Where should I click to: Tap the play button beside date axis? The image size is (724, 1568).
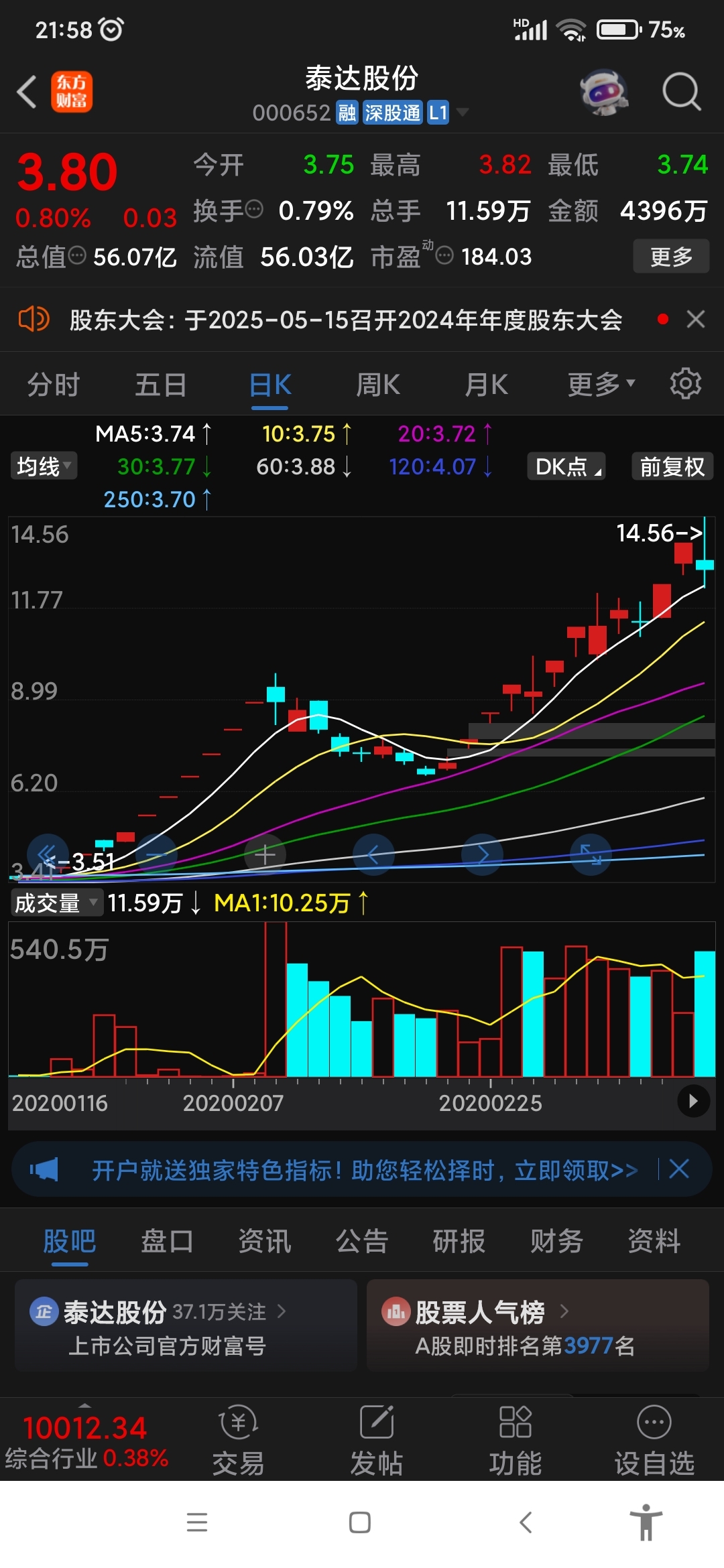pyautogui.click(x=693, y=1101)
